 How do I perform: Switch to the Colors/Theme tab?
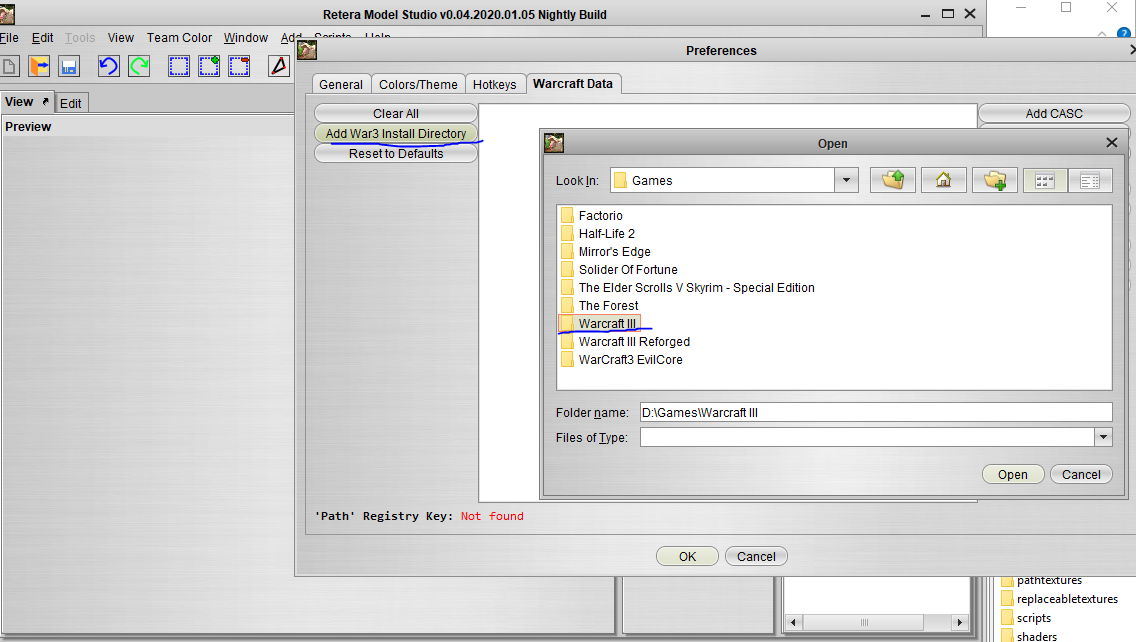418,85
